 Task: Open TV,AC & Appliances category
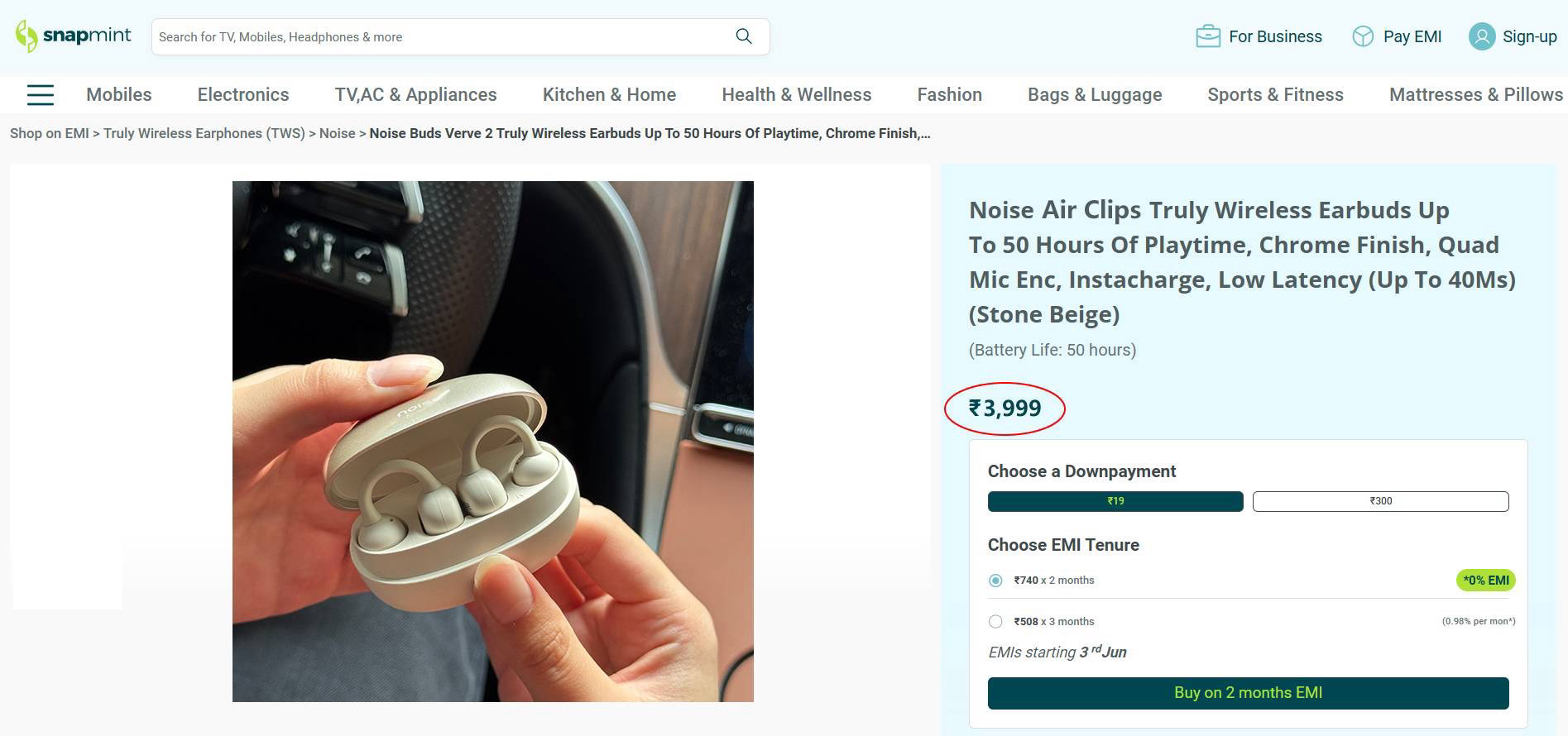coord(415,95)
